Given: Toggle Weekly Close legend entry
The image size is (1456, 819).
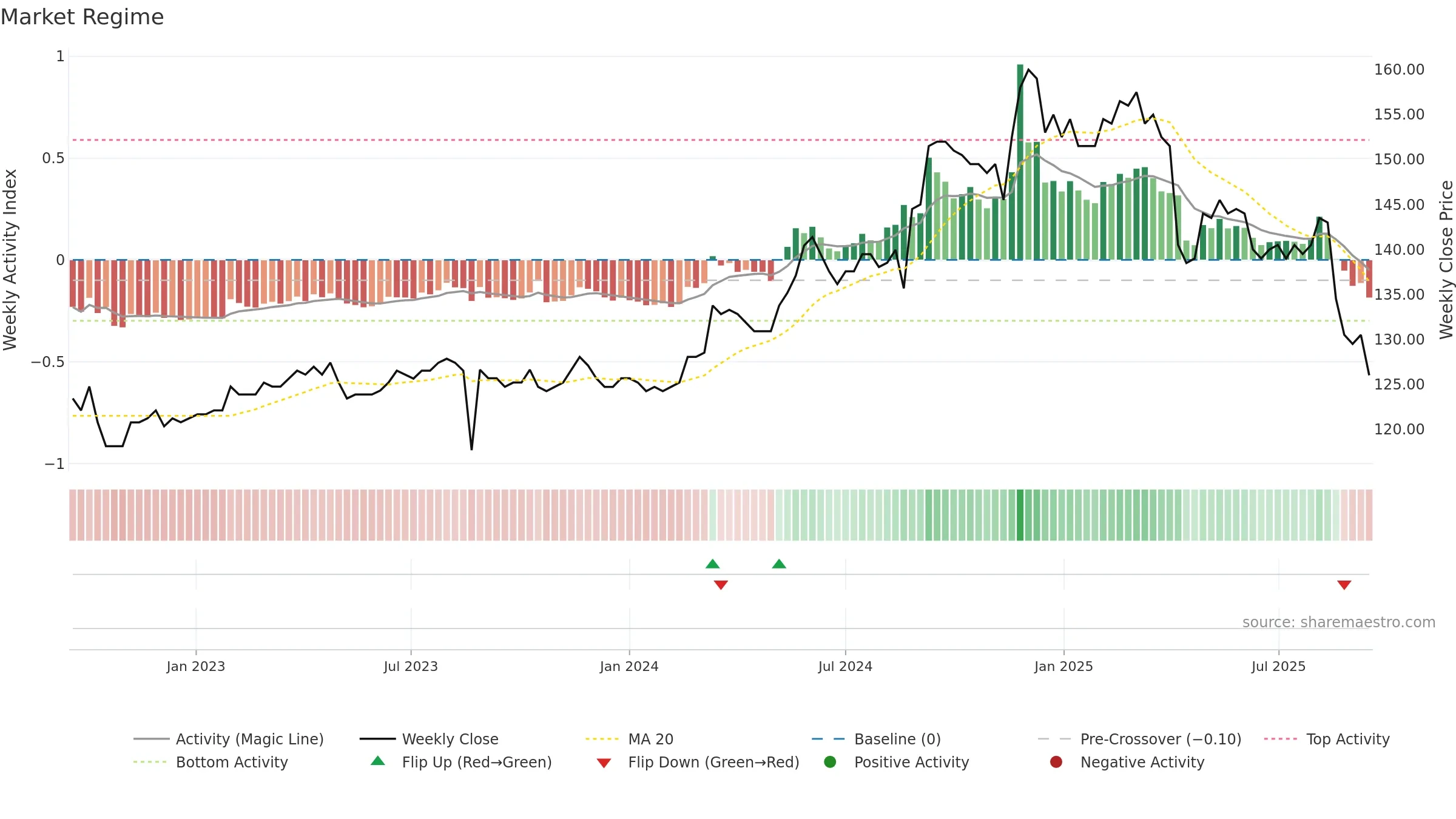Looking at the screenshot, I should point(429,739).
